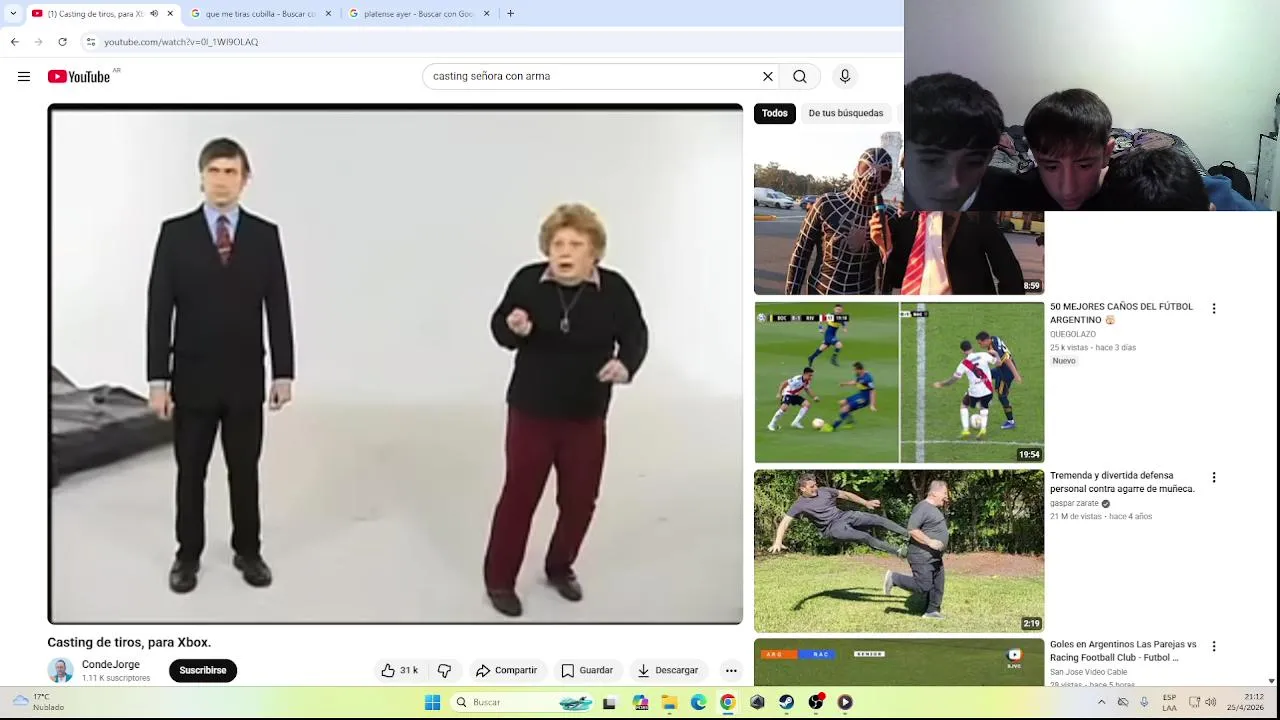Open the YouTube hamburger guide menu
This screenshot has width=1280, height=720.
tap(24, 77)
